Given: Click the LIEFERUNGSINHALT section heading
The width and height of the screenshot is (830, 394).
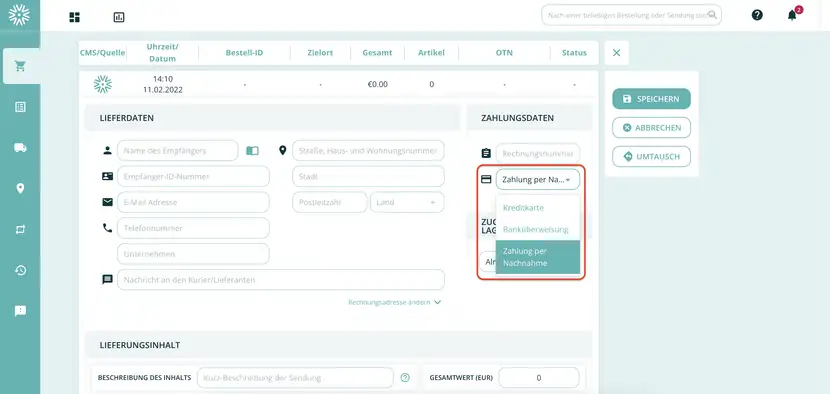Looking at the screenshot, I should [x=140, y=345].
